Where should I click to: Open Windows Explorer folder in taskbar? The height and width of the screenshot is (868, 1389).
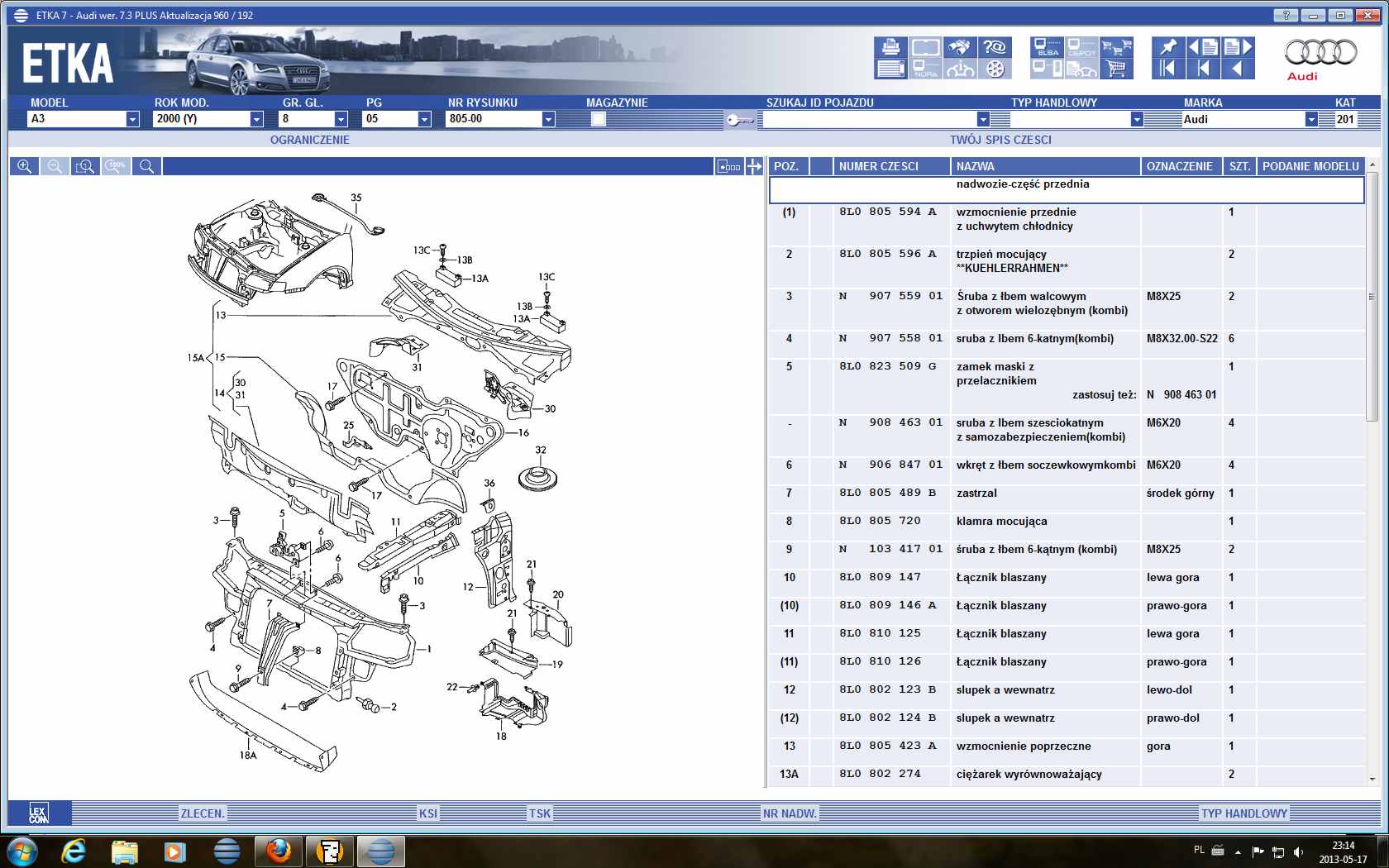click(125, 851)
